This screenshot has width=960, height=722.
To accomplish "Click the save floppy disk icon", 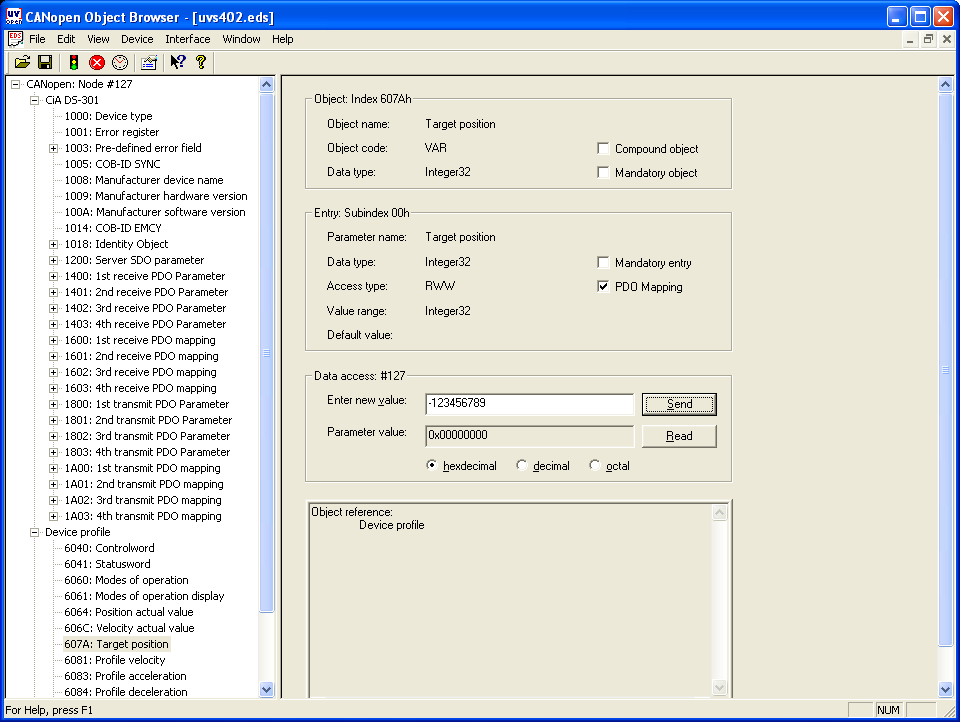I will [x=45, y=62].
